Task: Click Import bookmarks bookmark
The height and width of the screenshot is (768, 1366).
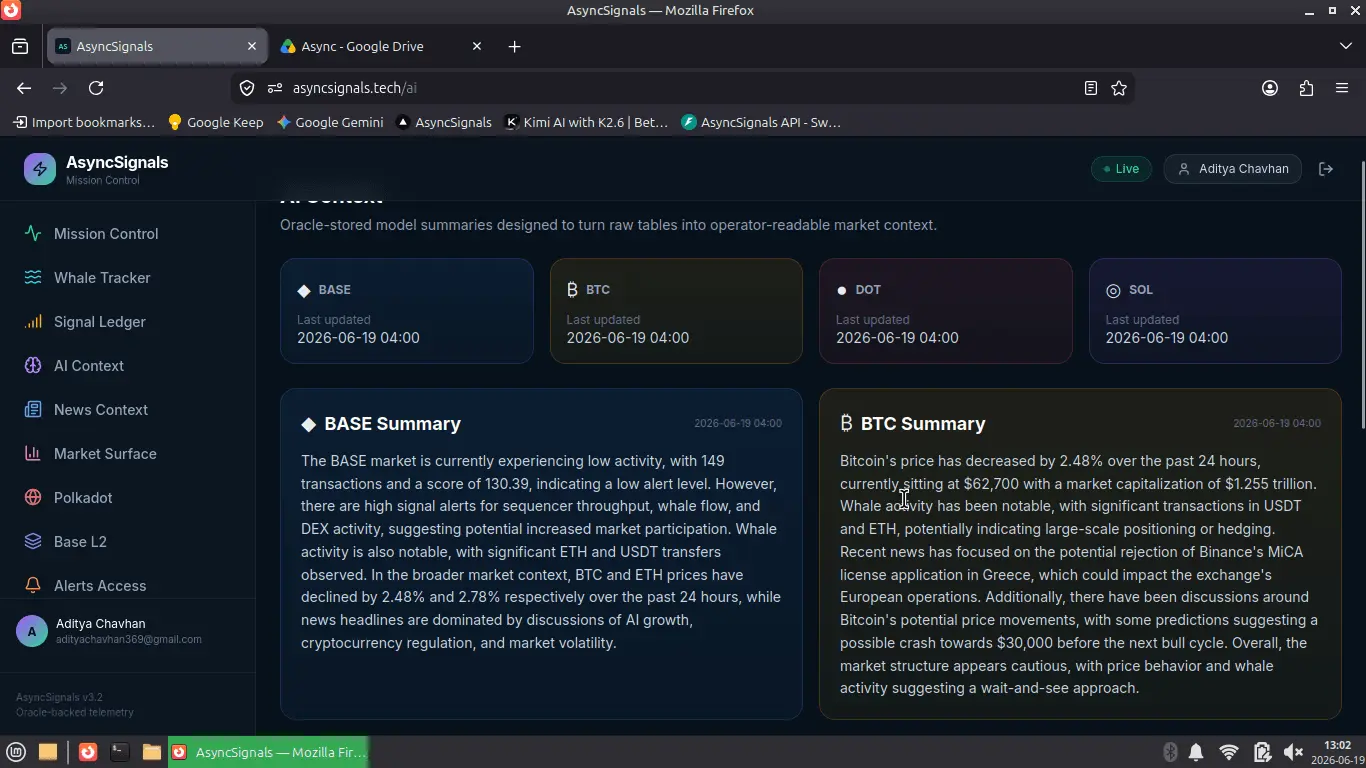Action: (x=85, y=122)
